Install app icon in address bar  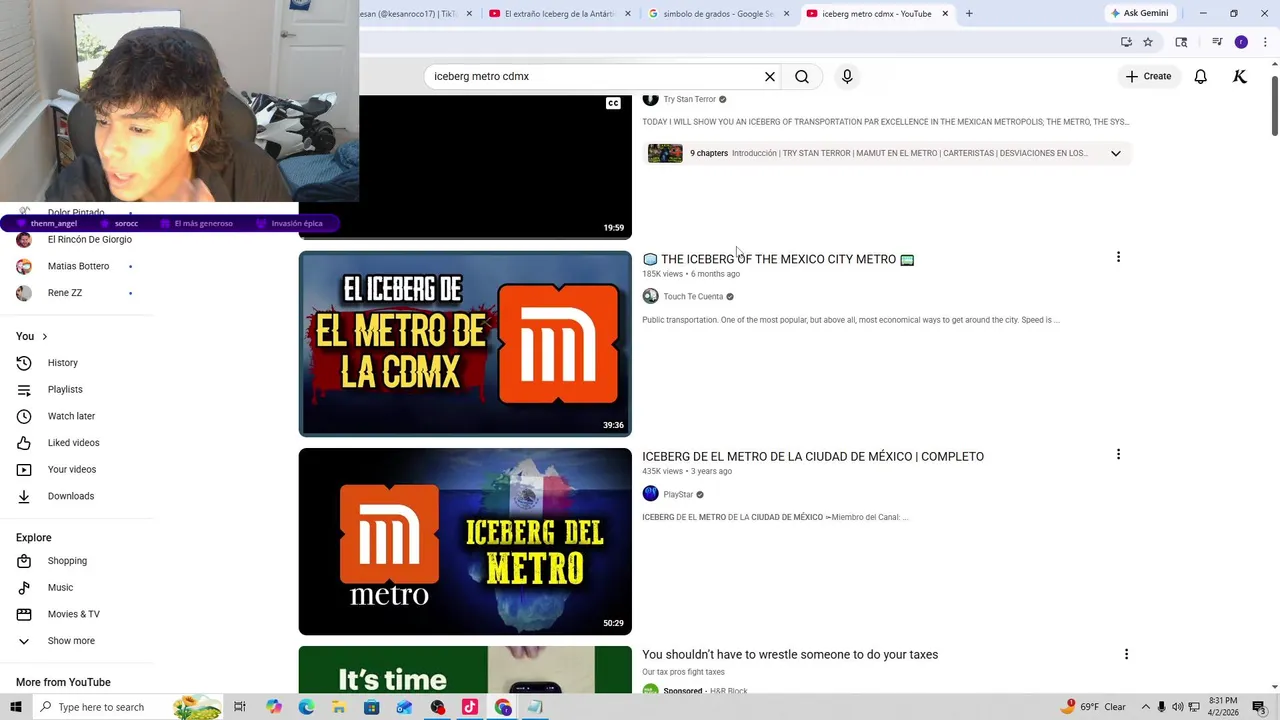click(1126, 42)
